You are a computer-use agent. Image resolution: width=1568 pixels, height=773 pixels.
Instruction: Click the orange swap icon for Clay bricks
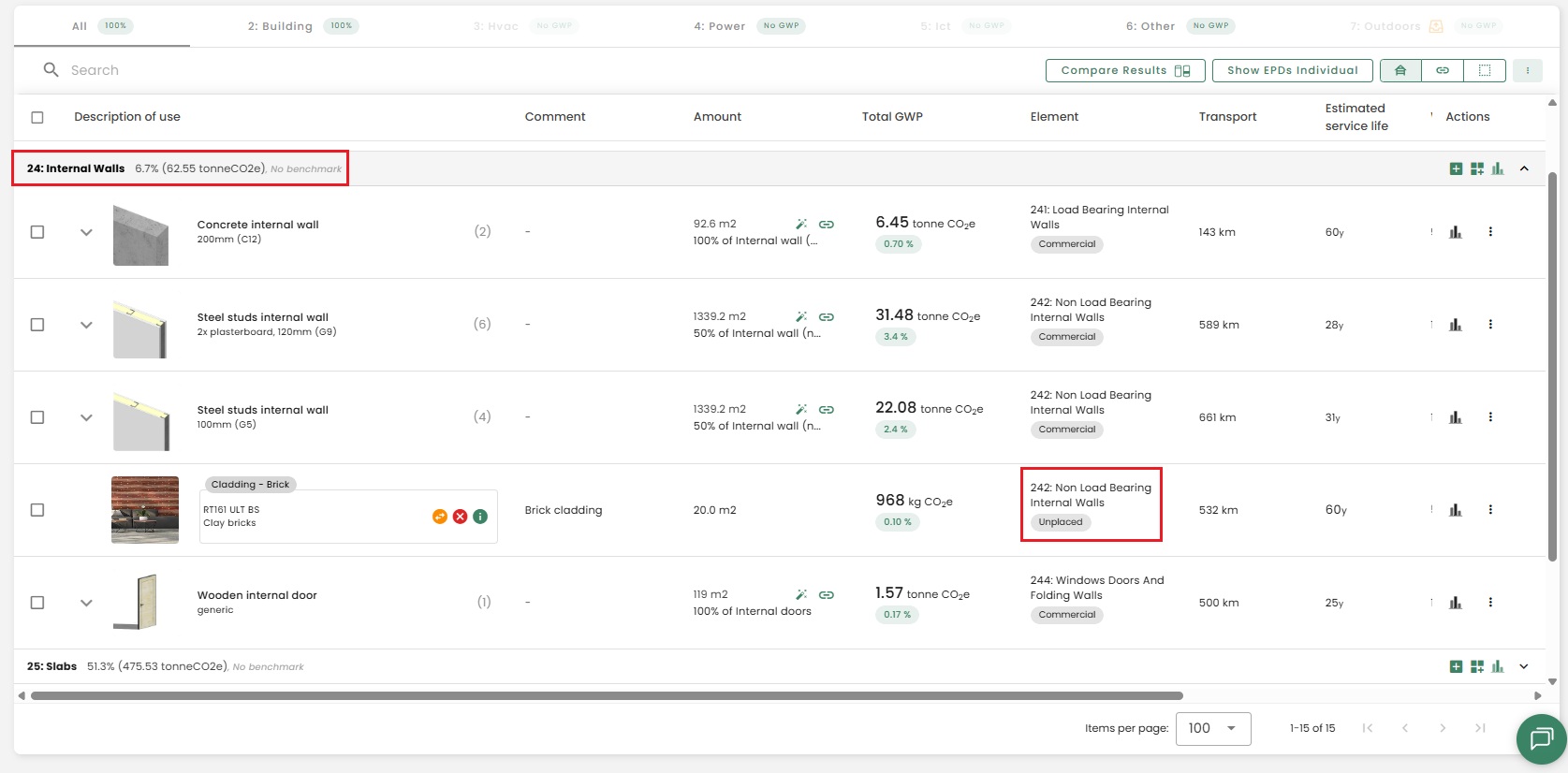pos(439,517)
